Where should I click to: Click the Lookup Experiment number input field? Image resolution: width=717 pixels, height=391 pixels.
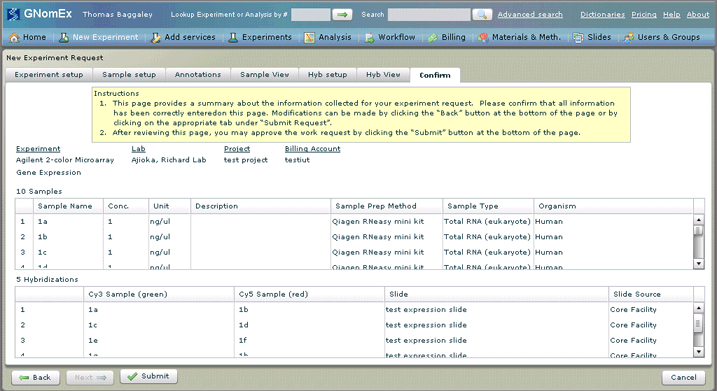pyautogui.click(x=310, y=15)
